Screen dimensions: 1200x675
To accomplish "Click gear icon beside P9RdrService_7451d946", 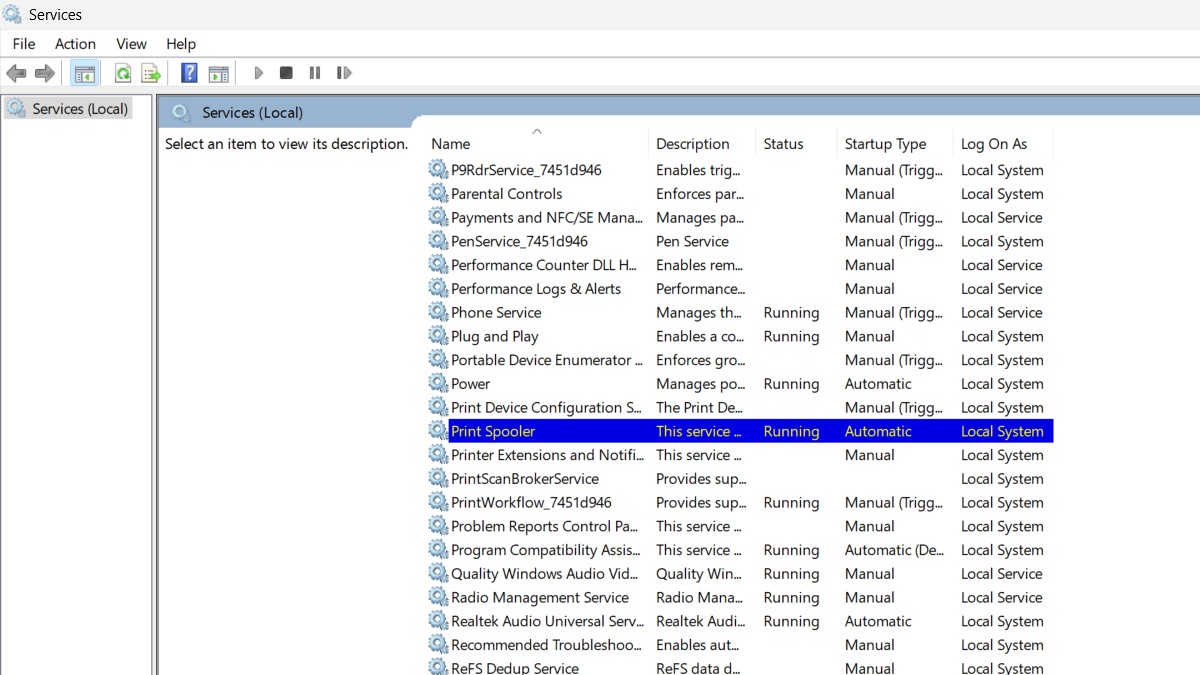I will coord(438,169).
